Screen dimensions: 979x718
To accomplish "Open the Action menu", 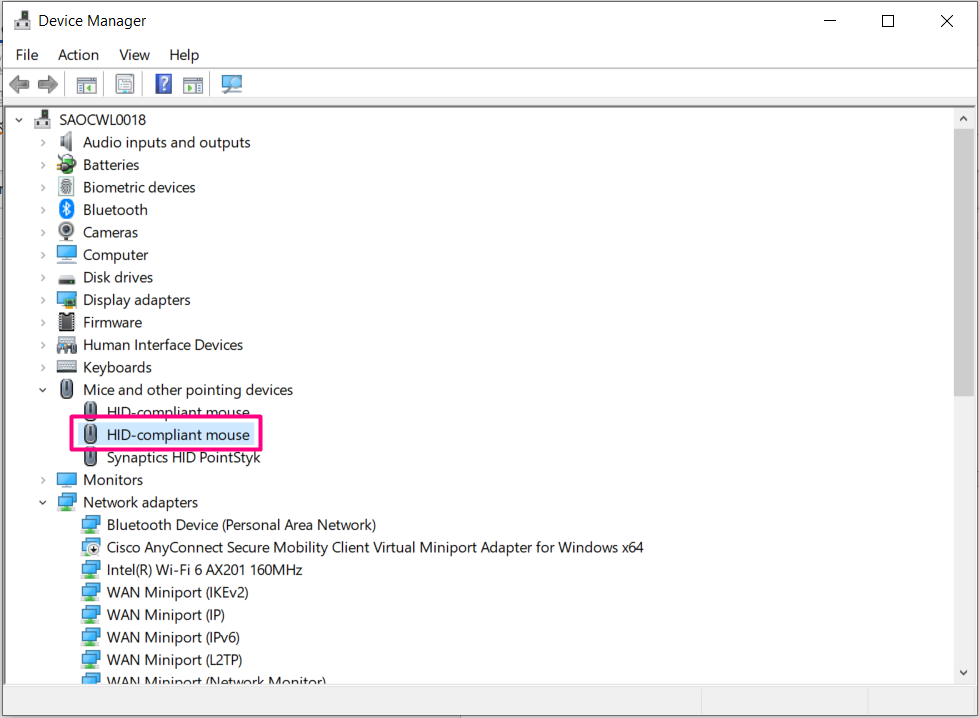I will click(78, 54).
